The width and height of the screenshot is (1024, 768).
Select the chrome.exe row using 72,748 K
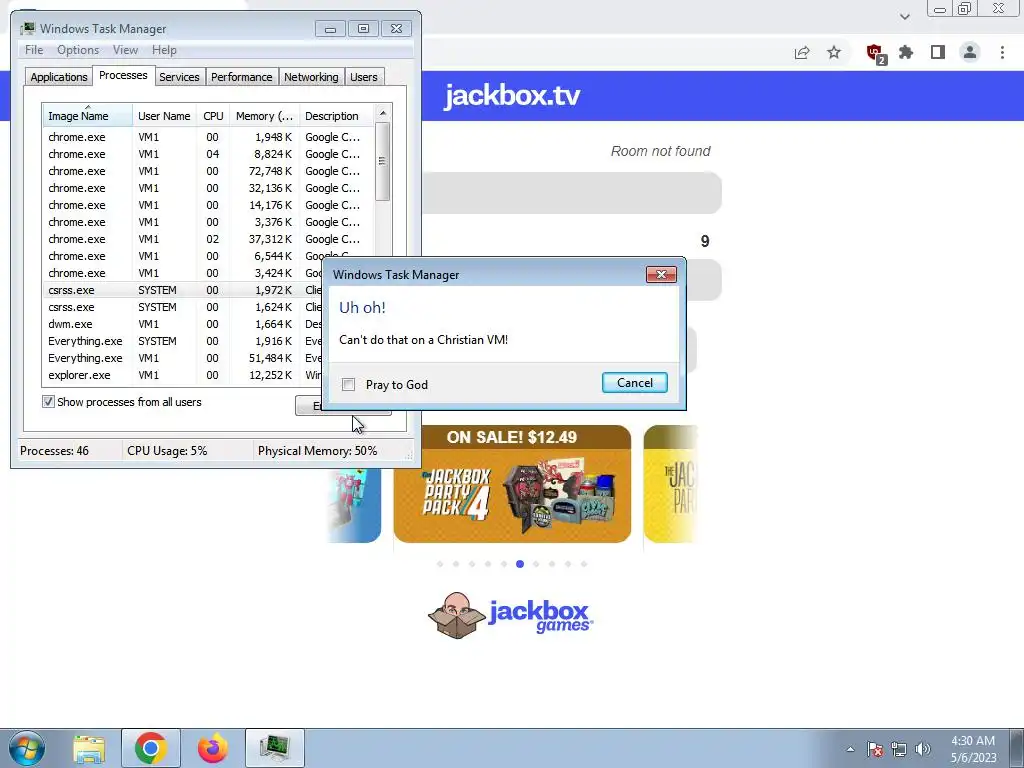[208, 171]
